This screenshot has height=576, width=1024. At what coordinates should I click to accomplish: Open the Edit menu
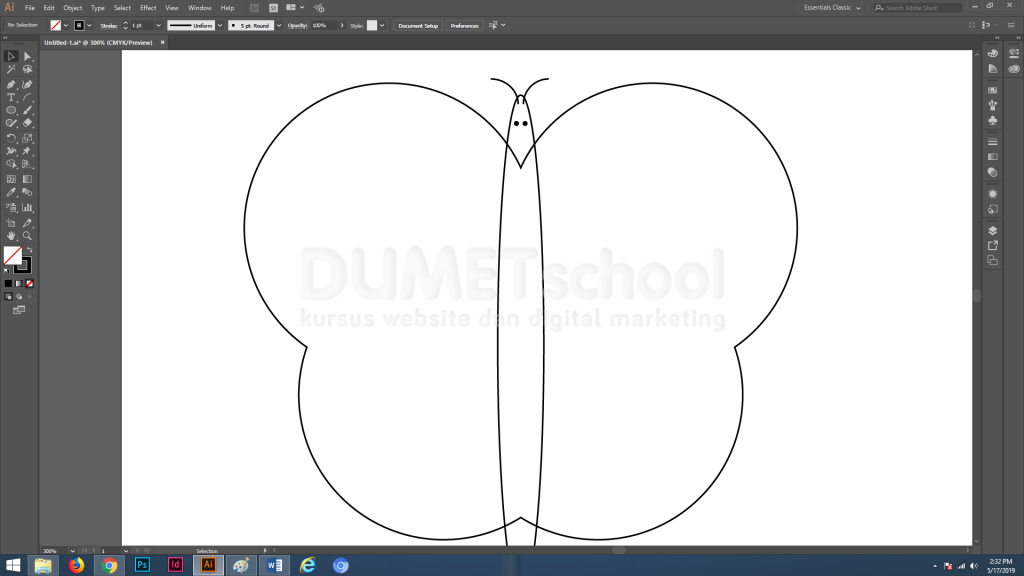tap(49, 8)
